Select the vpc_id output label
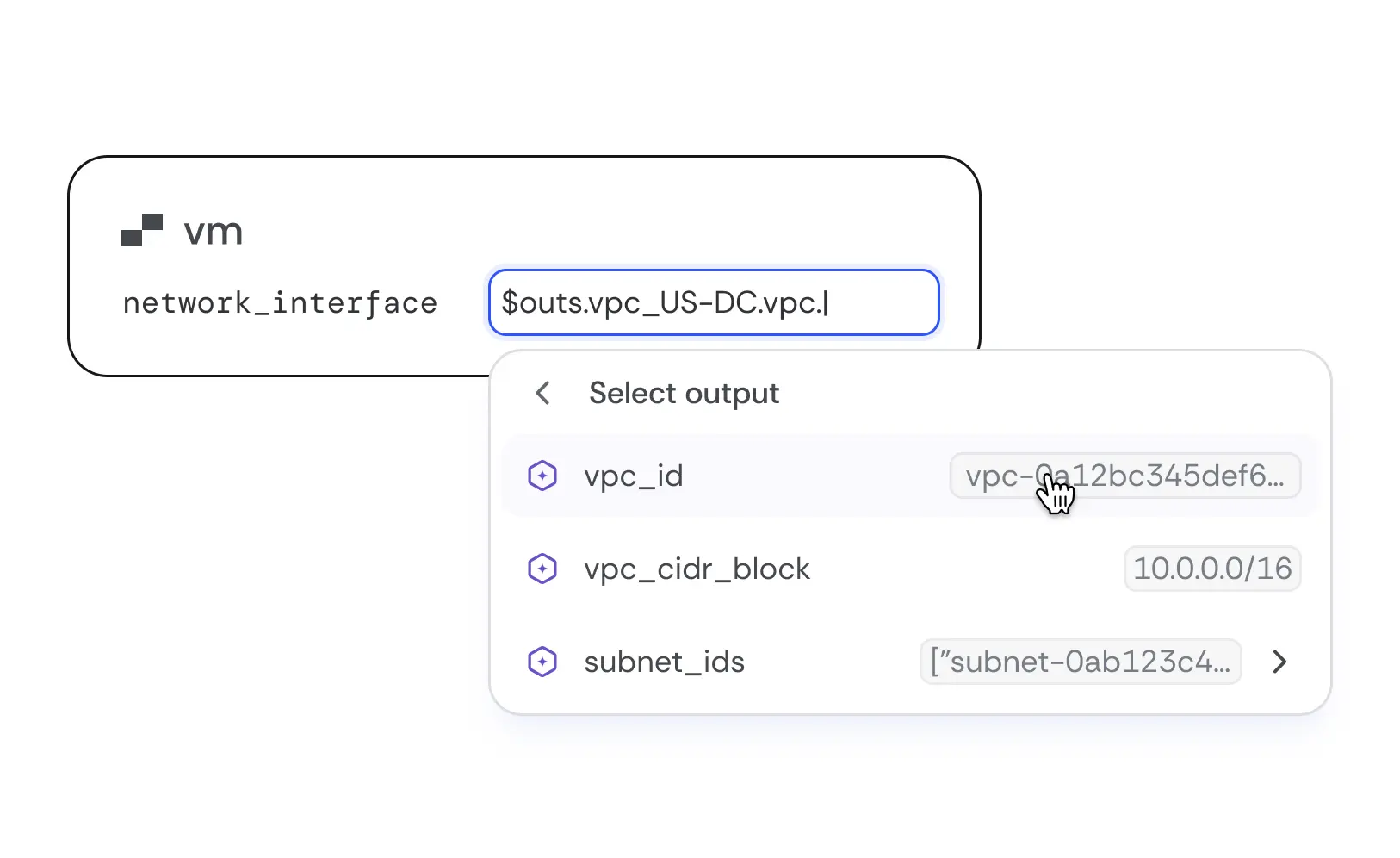The width and height of the screenshot is (1400, 858). [x=633, y=476]
